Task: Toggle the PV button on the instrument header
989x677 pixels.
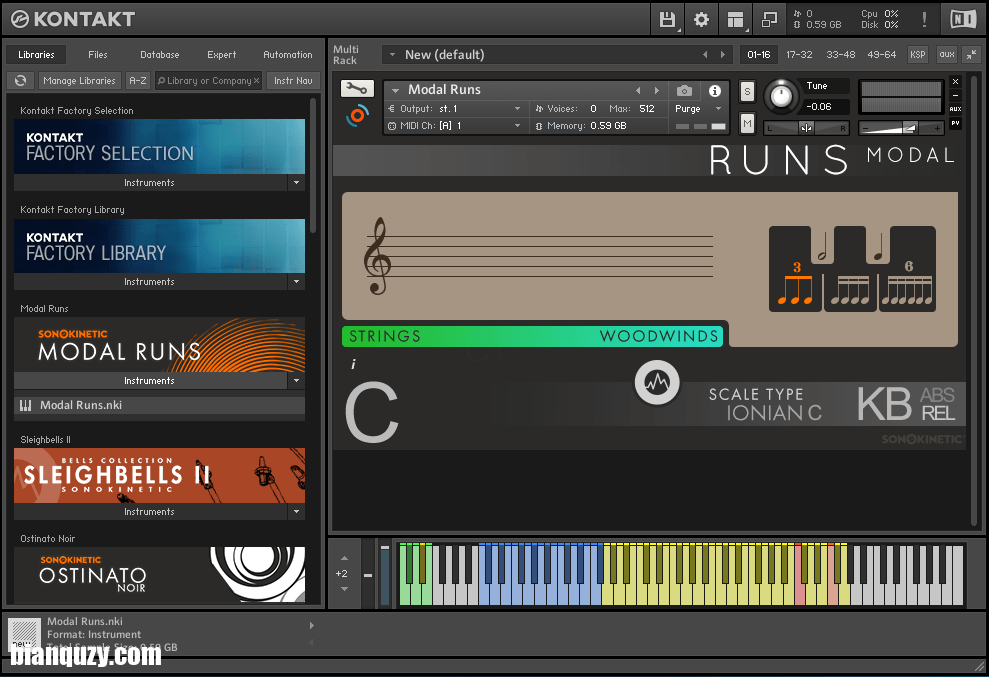Action: point(956,123)
